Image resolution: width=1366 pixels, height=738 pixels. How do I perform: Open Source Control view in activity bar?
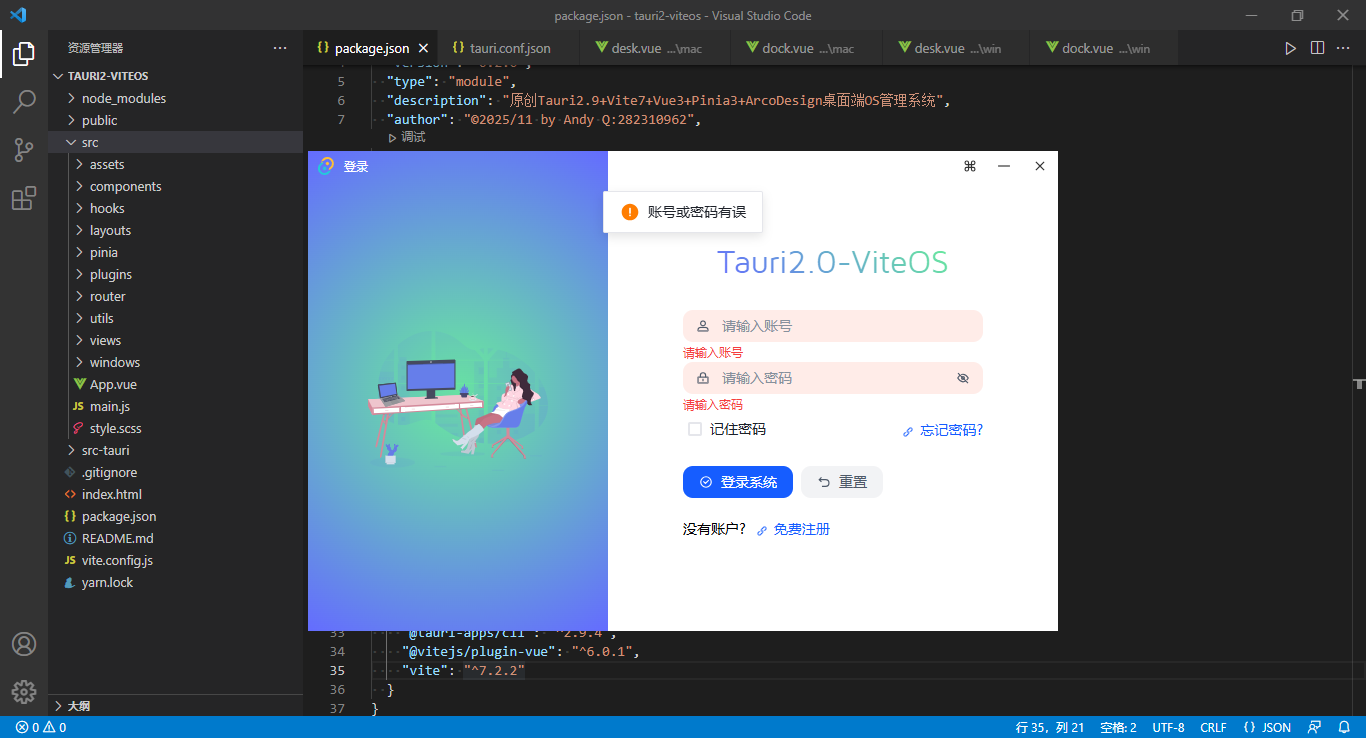[x=24, y=150]
